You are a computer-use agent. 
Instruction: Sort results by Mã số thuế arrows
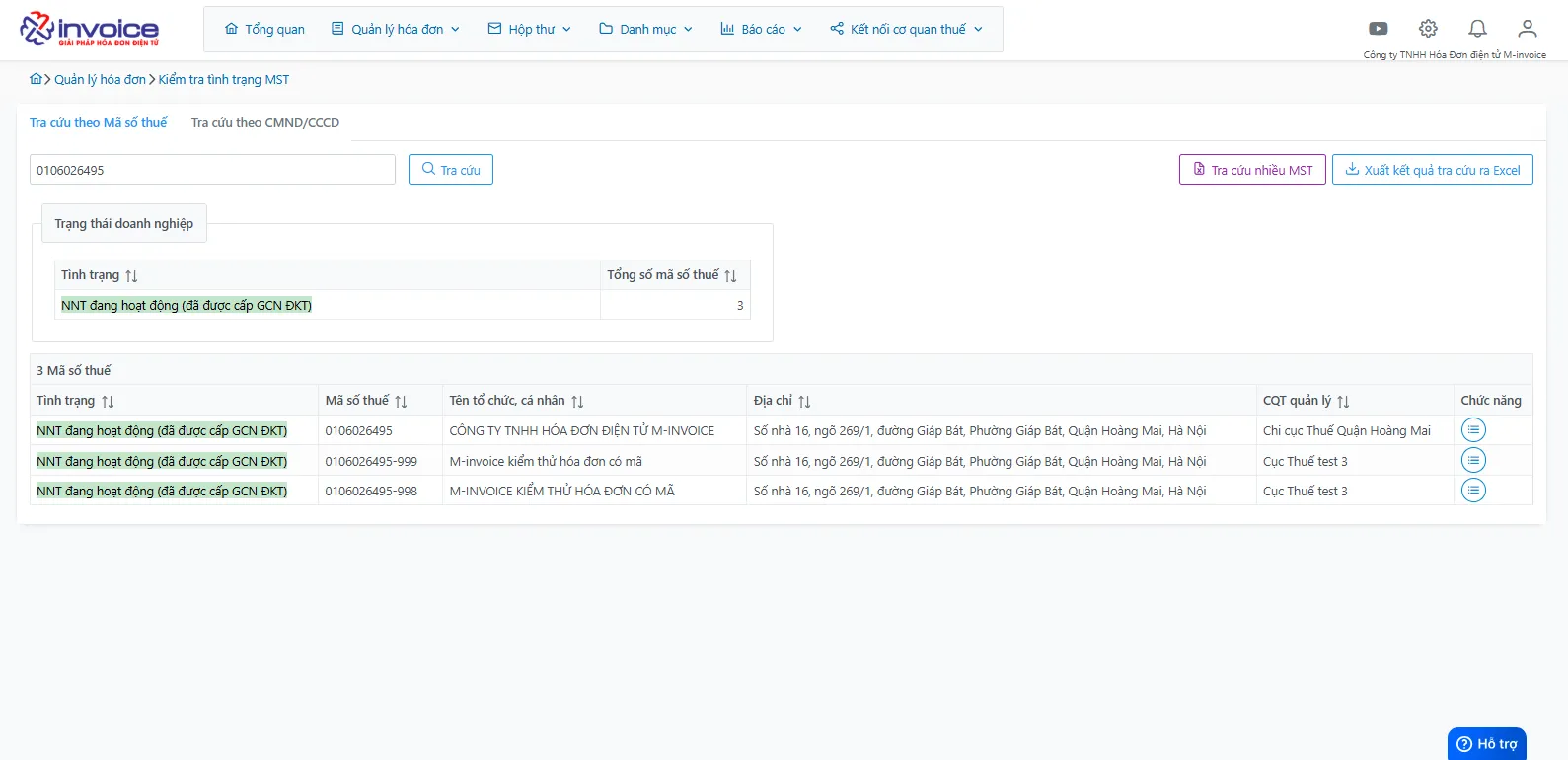click(x=401, y=402)
